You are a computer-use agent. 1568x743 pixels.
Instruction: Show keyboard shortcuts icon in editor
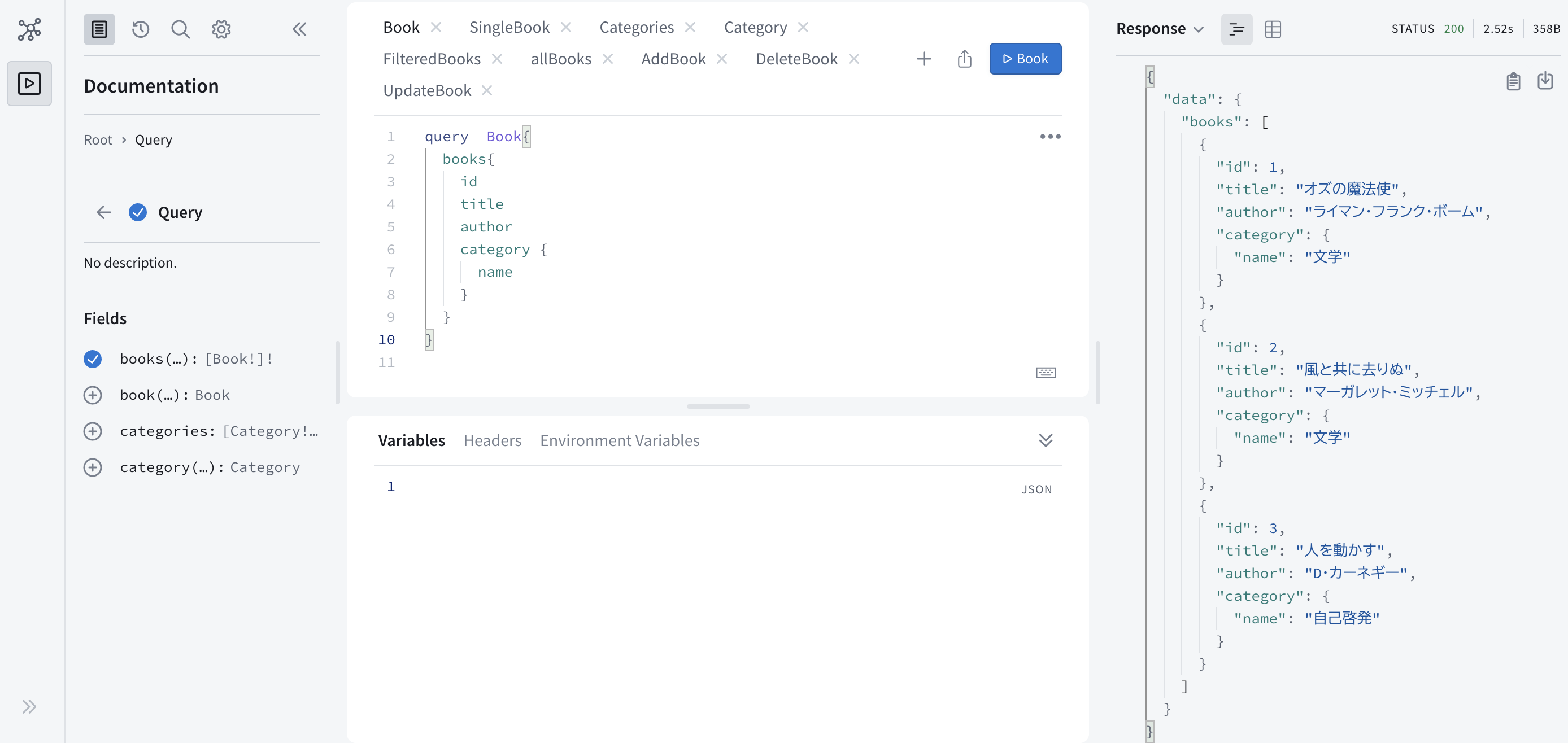(1046, 372)
